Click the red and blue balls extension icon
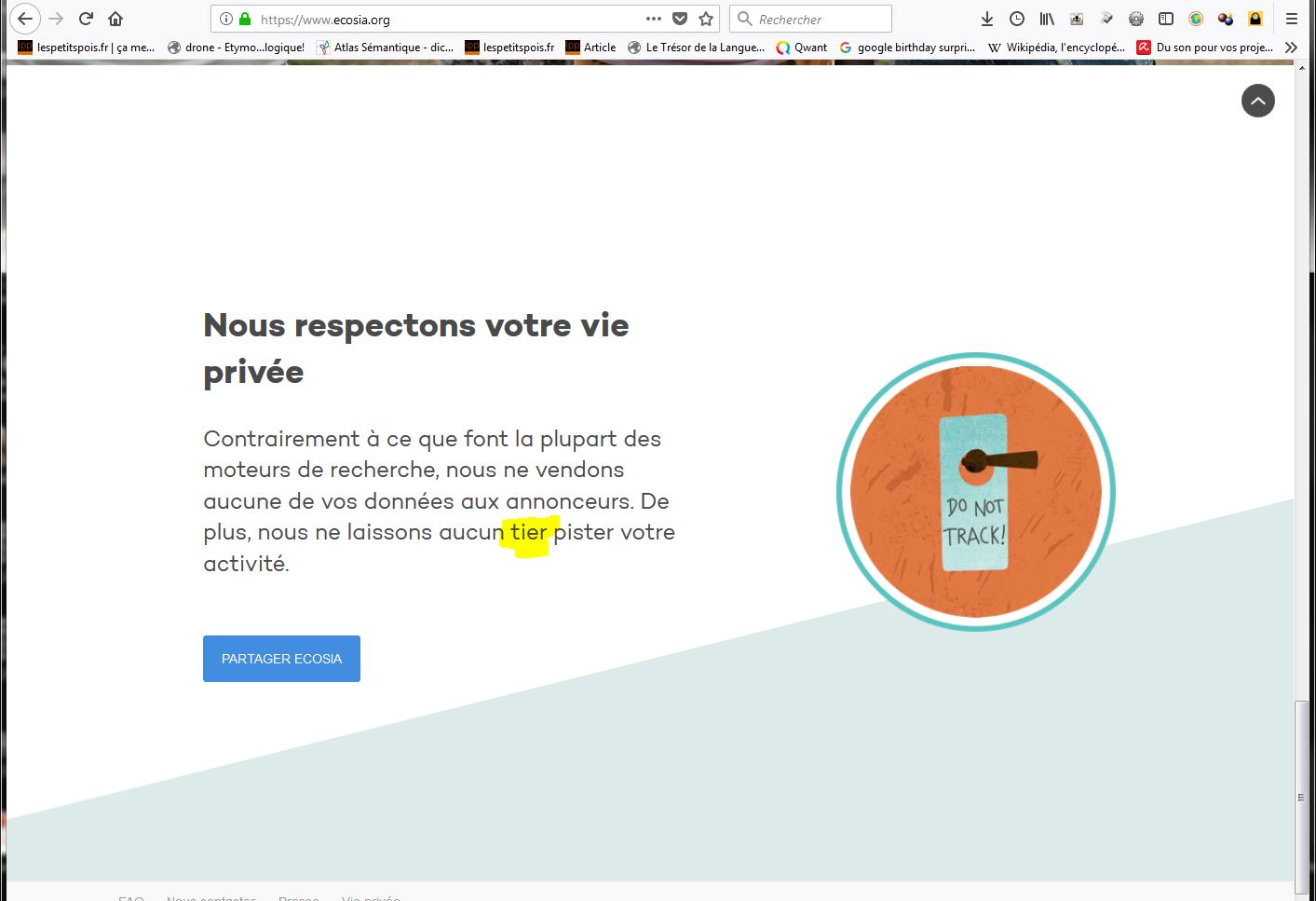Viewport: 1316px width, 901px height. tap(1226, 19)
